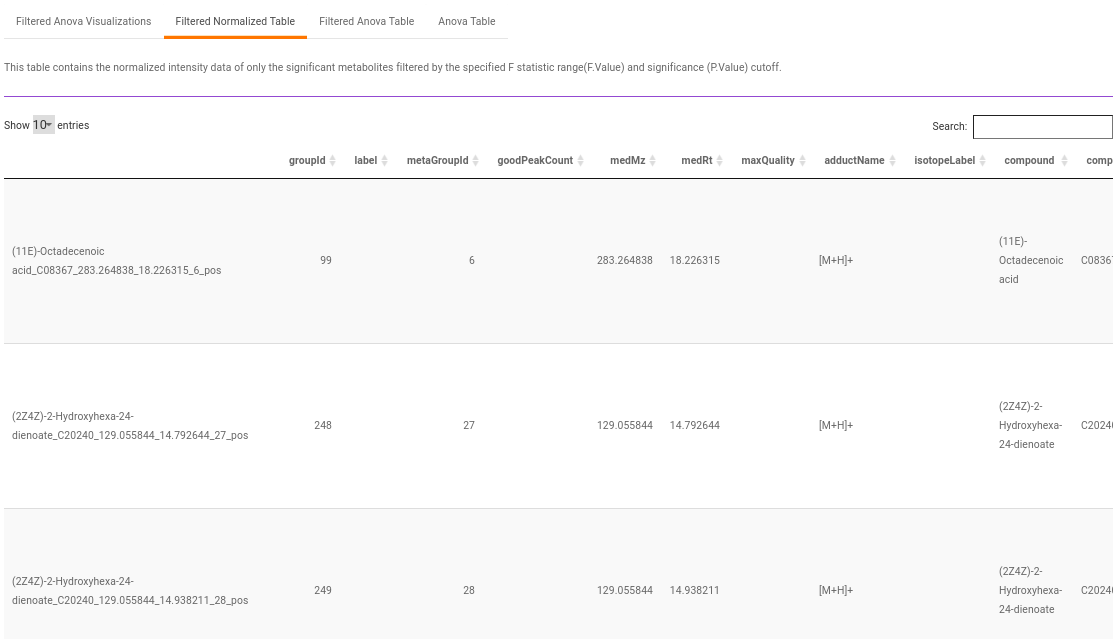Sort by medRt arrow icon
The height and width of the screenshot is (639, 1120).
pyautogui.click(x=719, y=161)
